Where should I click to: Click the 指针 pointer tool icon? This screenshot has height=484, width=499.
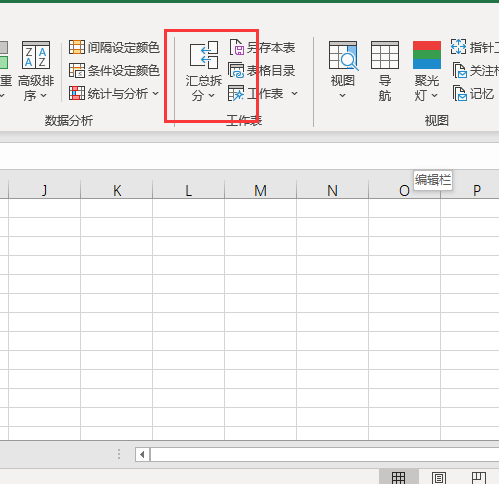point(458,47)
